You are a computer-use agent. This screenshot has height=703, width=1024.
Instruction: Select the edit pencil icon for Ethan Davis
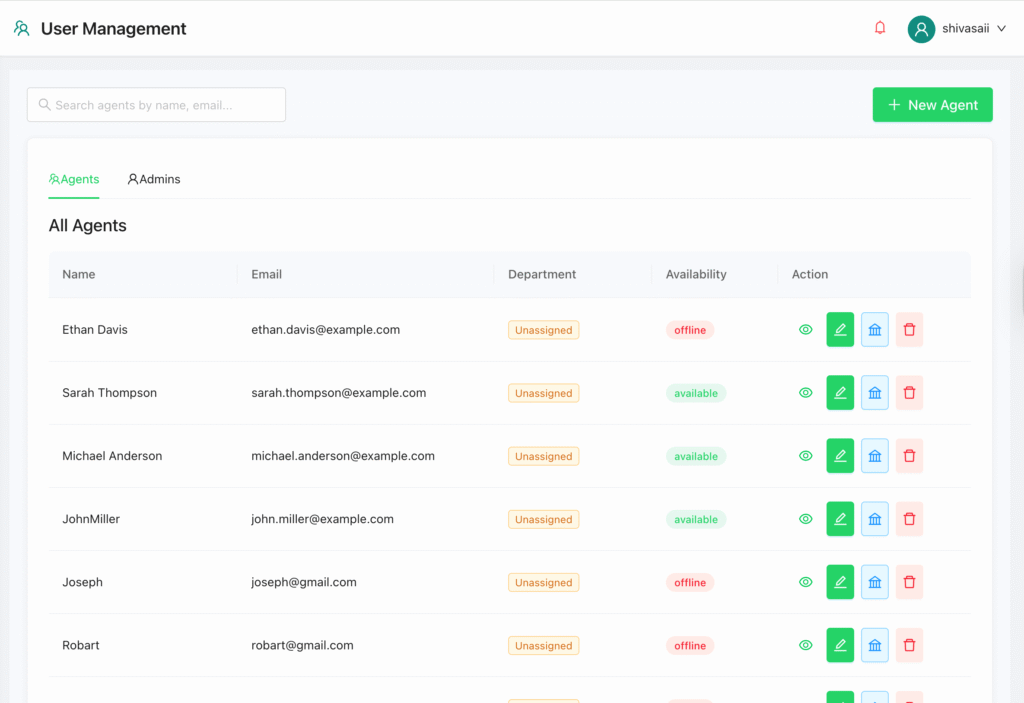840,329
